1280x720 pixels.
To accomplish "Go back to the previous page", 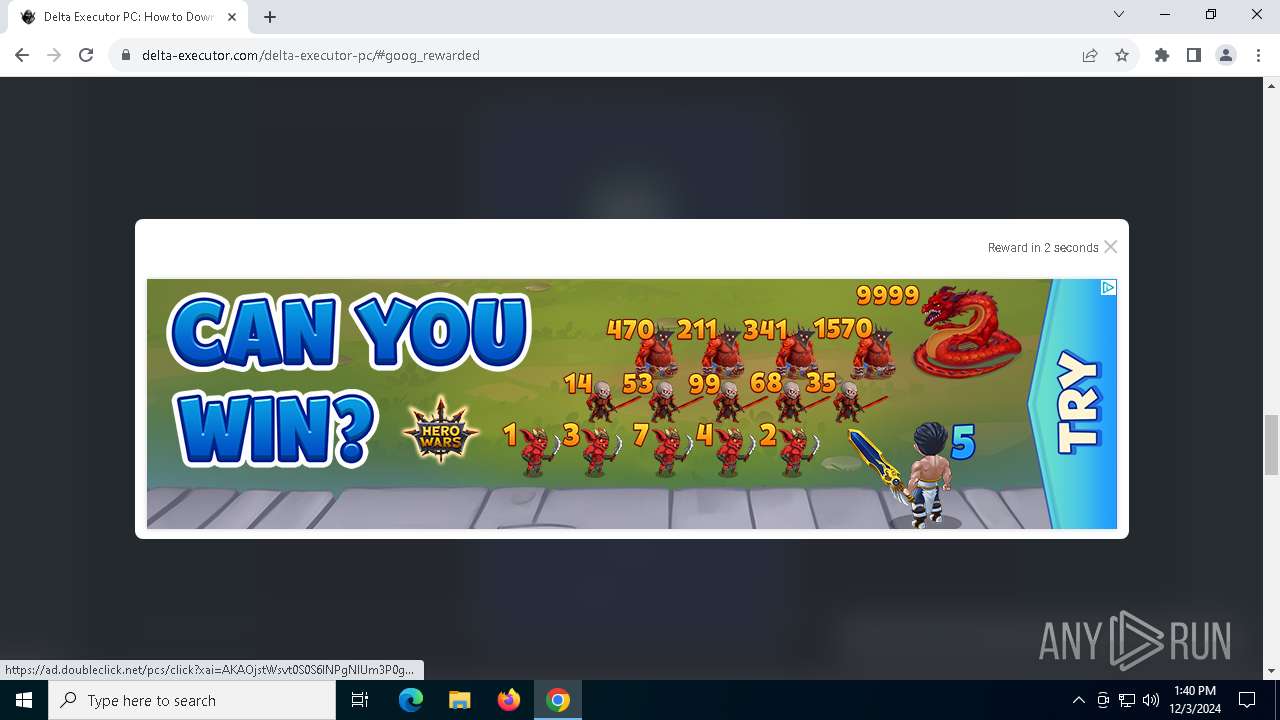I will (22, 55).
